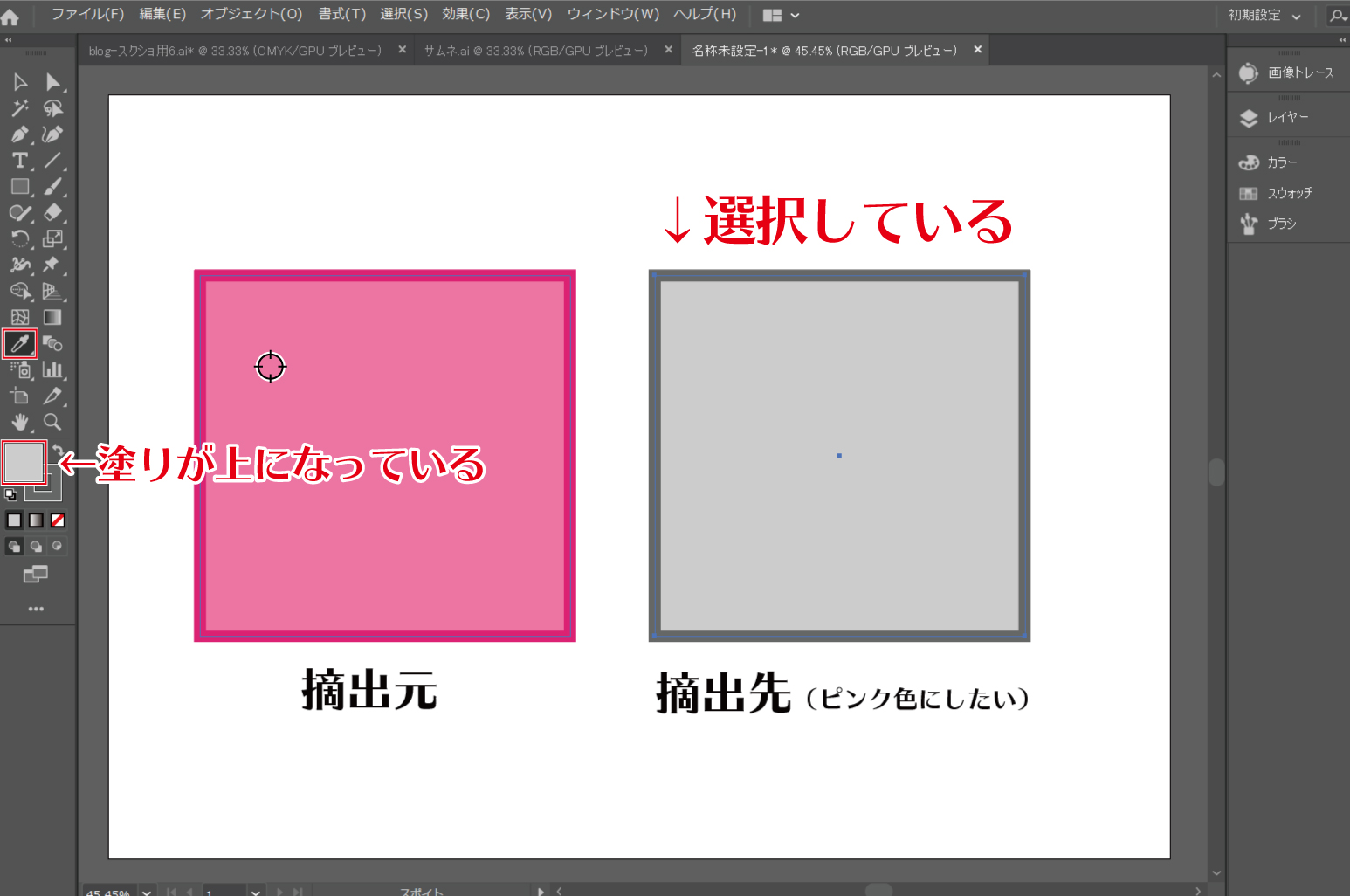Screen dimensions: 1350x896
Task: Select the Artboard tool
Action: [x=20, y=396]
